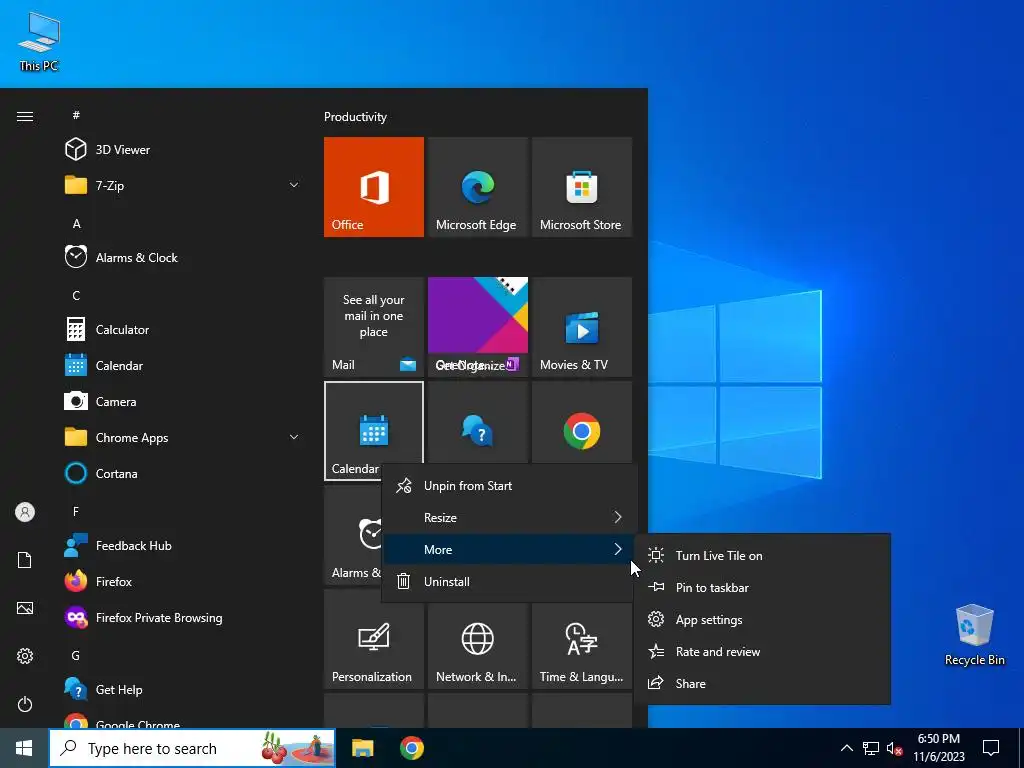The width and height of the screenshot is (1024, 768).
Task: Open Alarms & Clock in the app list
Action: click(x=183, y=257)
